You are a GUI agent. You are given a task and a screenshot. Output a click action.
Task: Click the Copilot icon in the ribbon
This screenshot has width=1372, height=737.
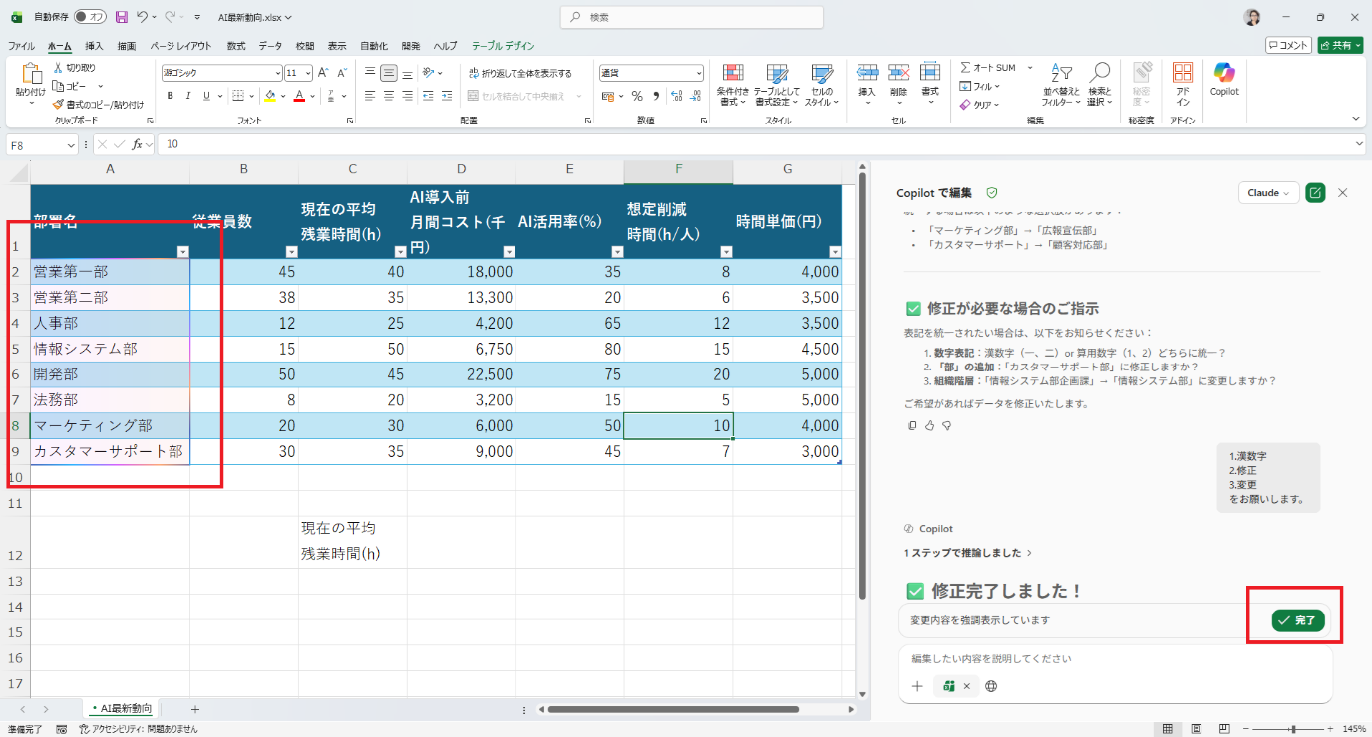coord(1223,78)
